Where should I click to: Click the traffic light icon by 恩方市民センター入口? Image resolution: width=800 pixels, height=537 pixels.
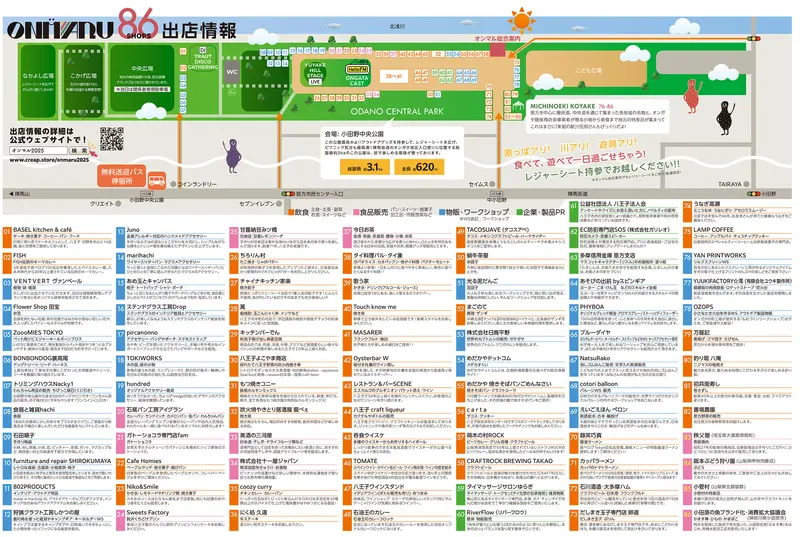click(x=288, y=194)
